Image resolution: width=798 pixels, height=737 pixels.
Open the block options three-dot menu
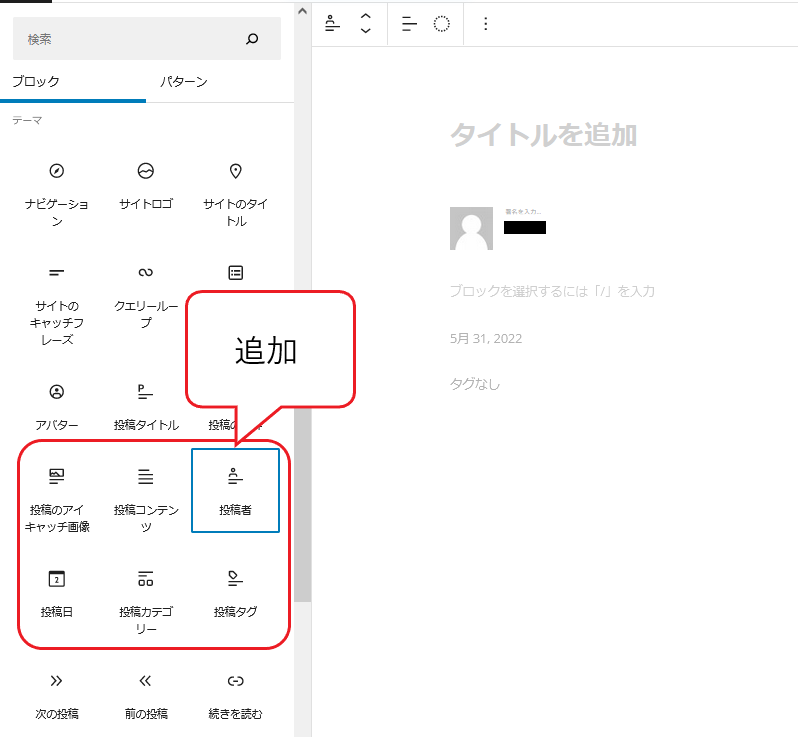coord(486,24)
